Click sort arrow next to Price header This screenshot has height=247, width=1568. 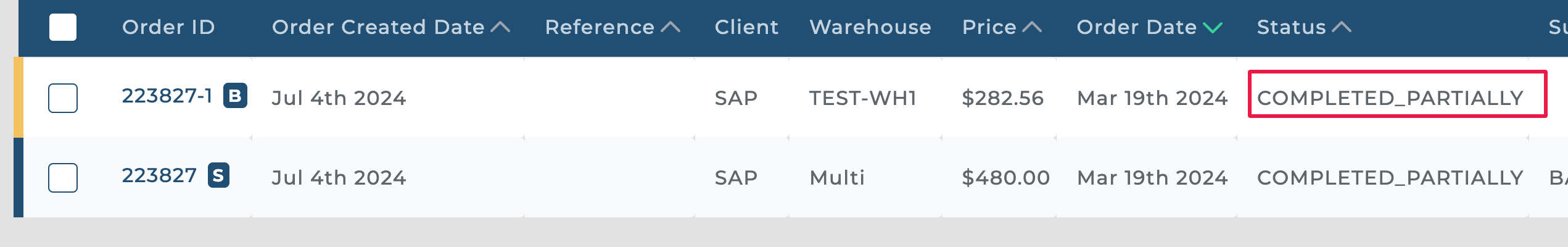(1032, 27)
